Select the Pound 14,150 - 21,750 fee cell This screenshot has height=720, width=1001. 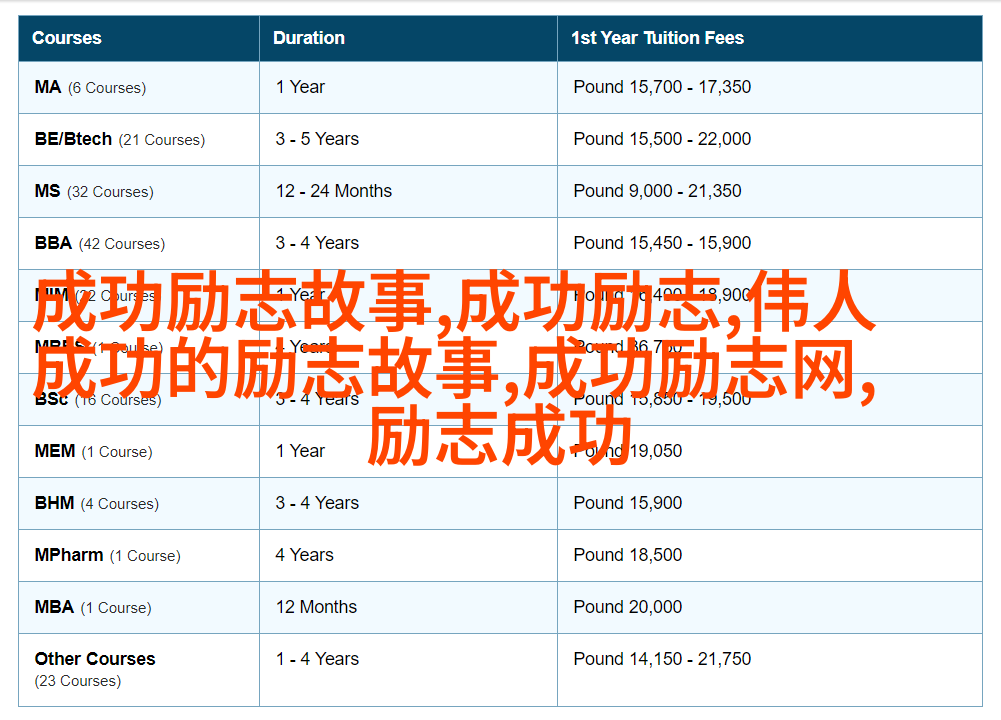coord(662,659)
